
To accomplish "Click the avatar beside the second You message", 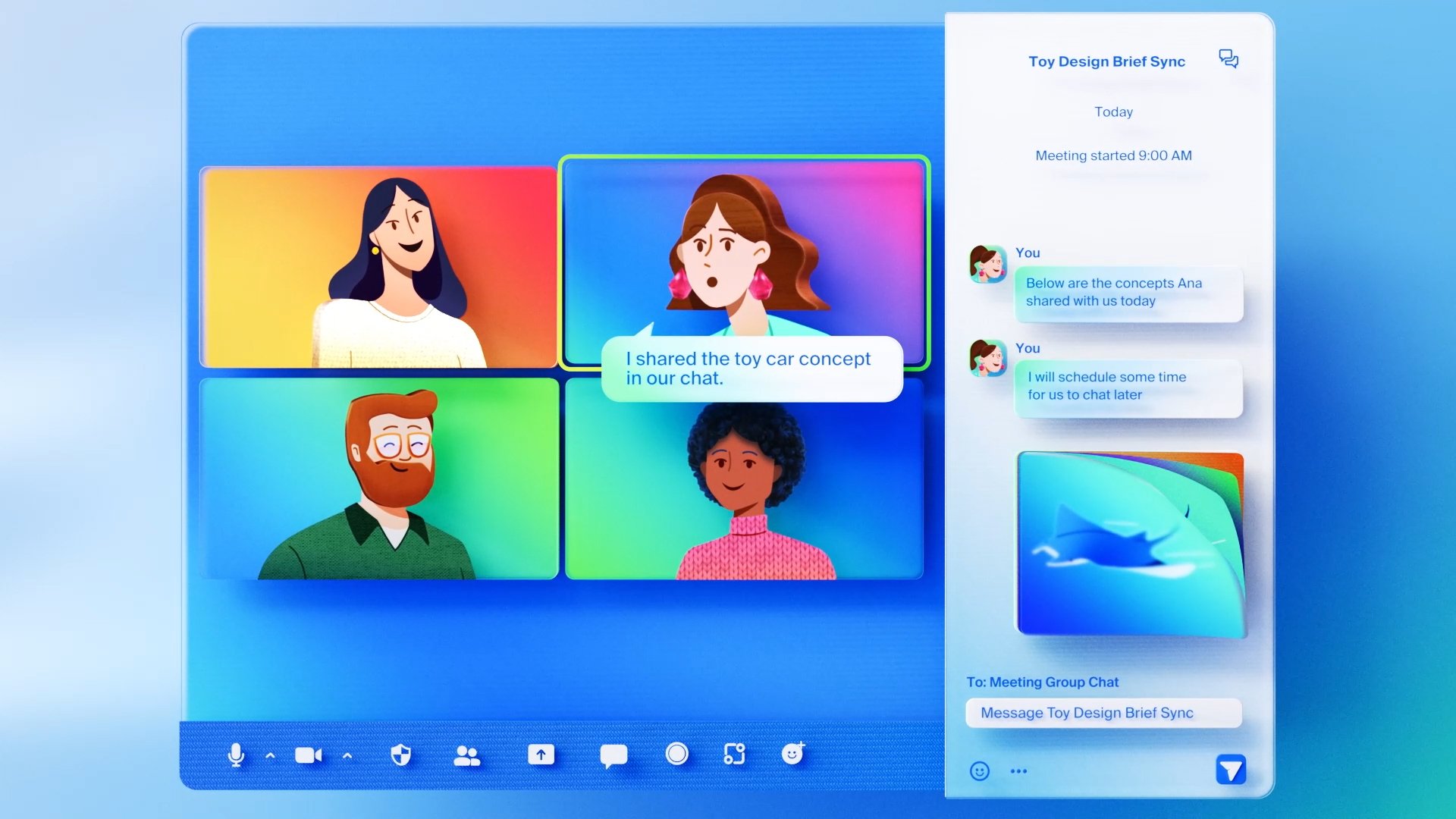I will click(987, 358).
